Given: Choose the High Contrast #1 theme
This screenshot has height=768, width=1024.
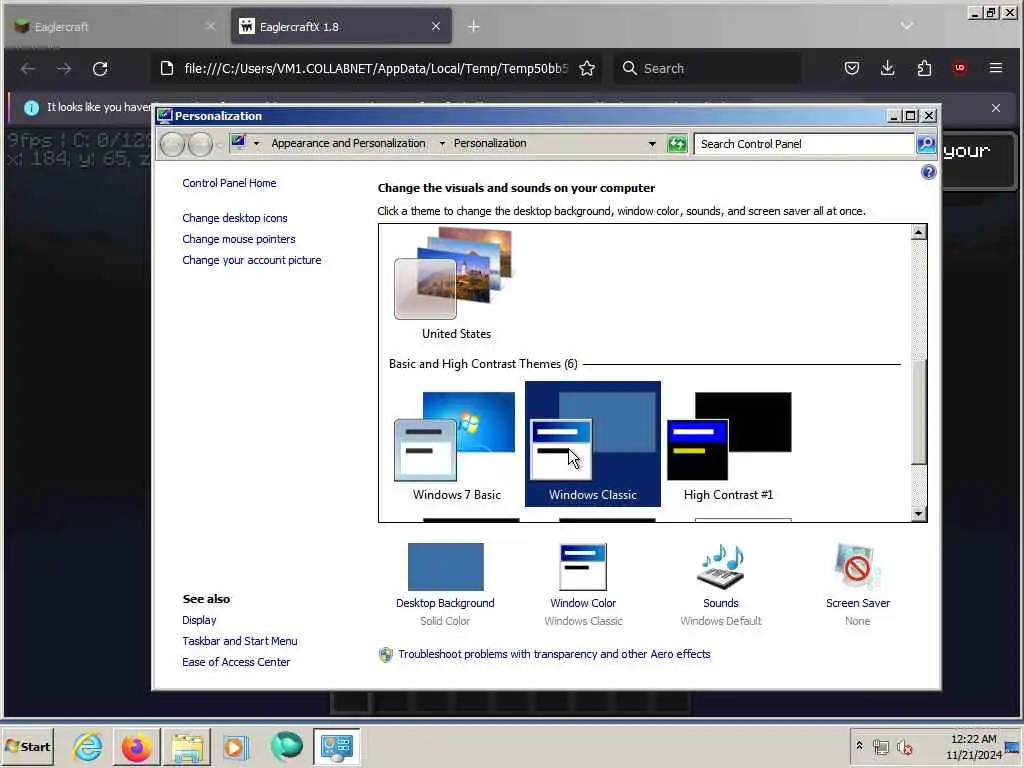Looking at the screenshot, I should pos(728,445).
